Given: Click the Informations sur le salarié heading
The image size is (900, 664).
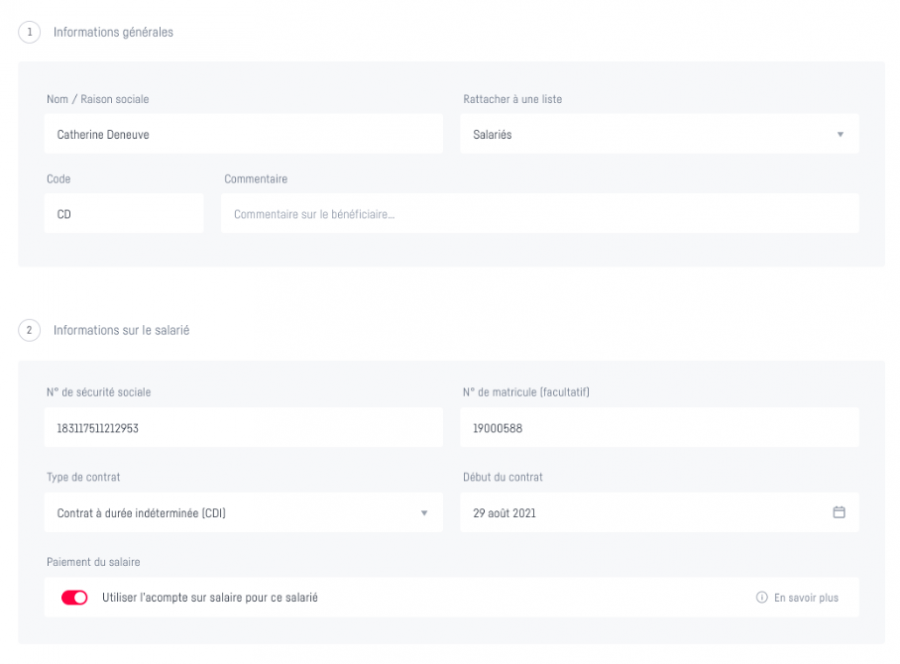Looking at the screenshot, I should 121,330.
